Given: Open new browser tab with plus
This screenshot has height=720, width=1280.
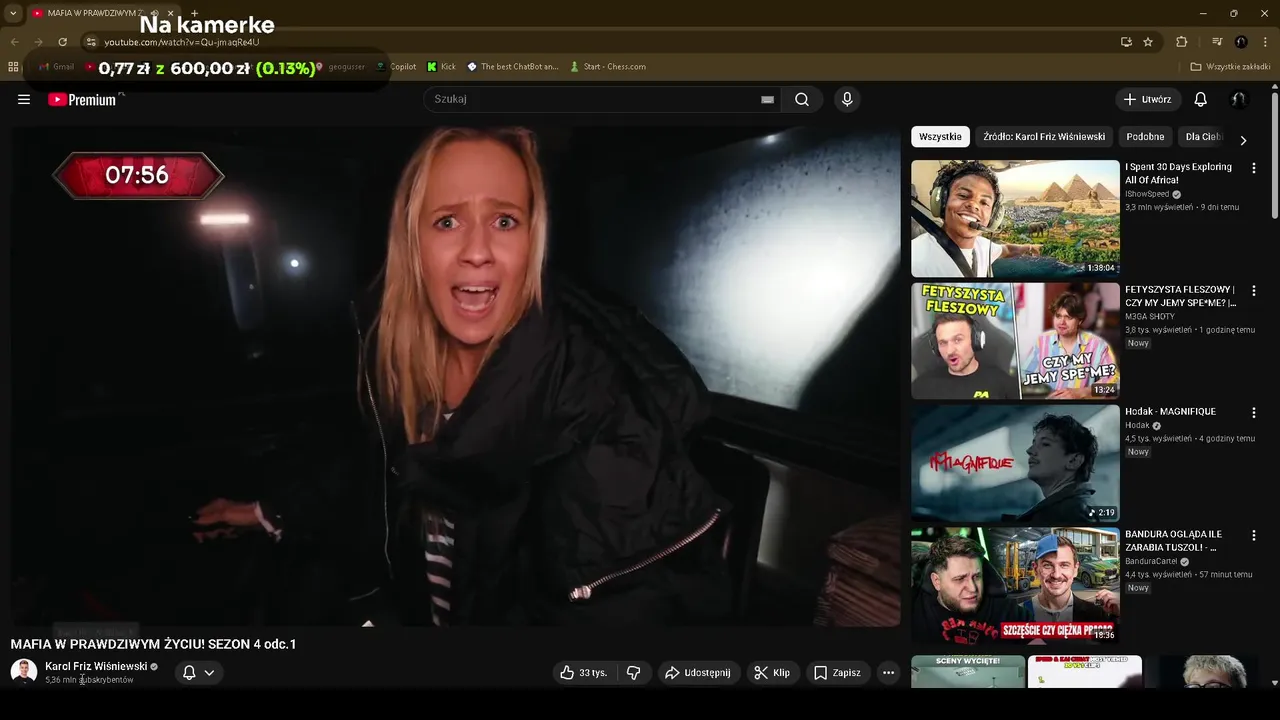Looking at the screenshot, I should click(194, 13).
